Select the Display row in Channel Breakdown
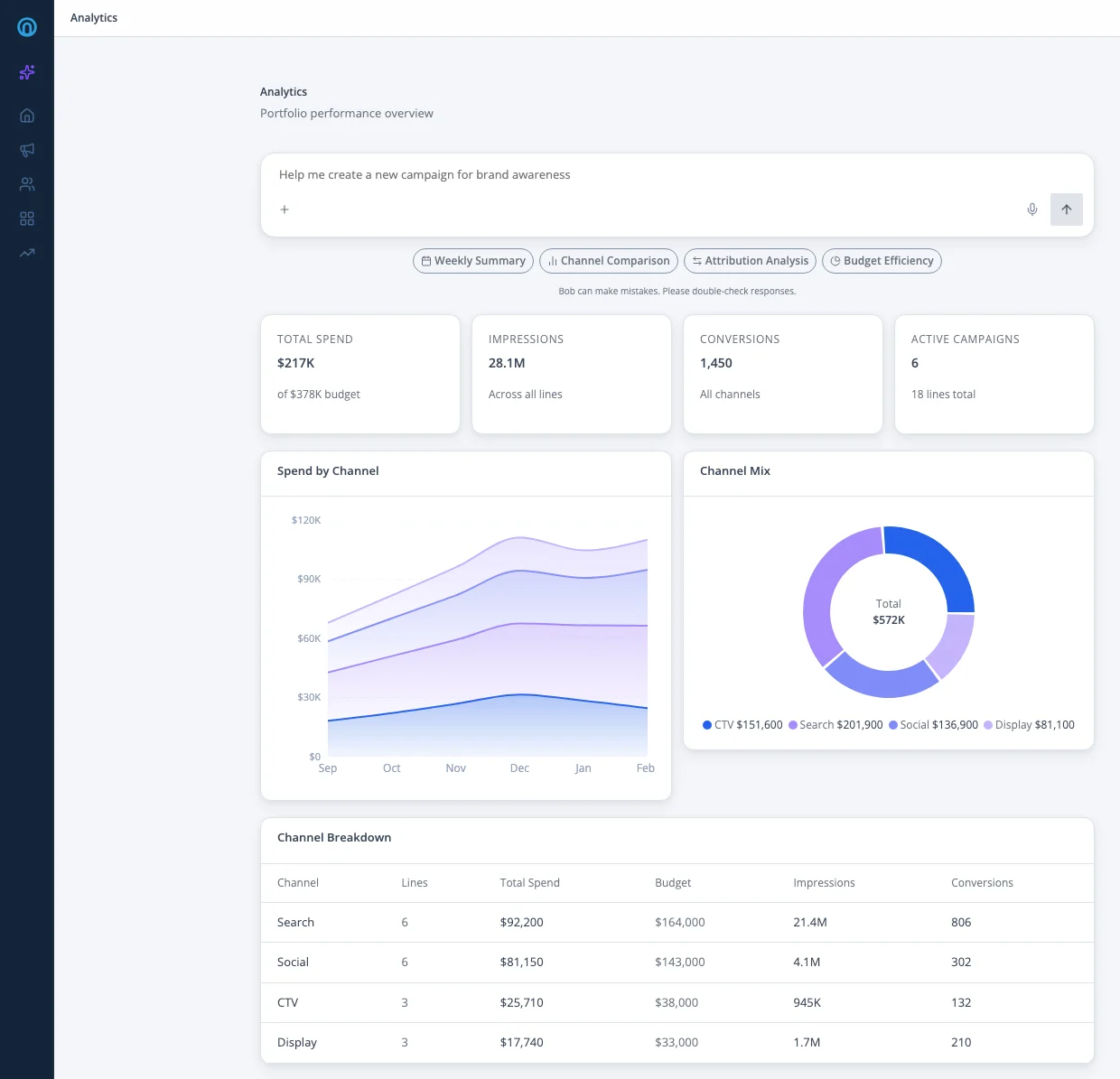Image resolution: width=1120 pixels, height=1079 pixels. point(677,1043)
